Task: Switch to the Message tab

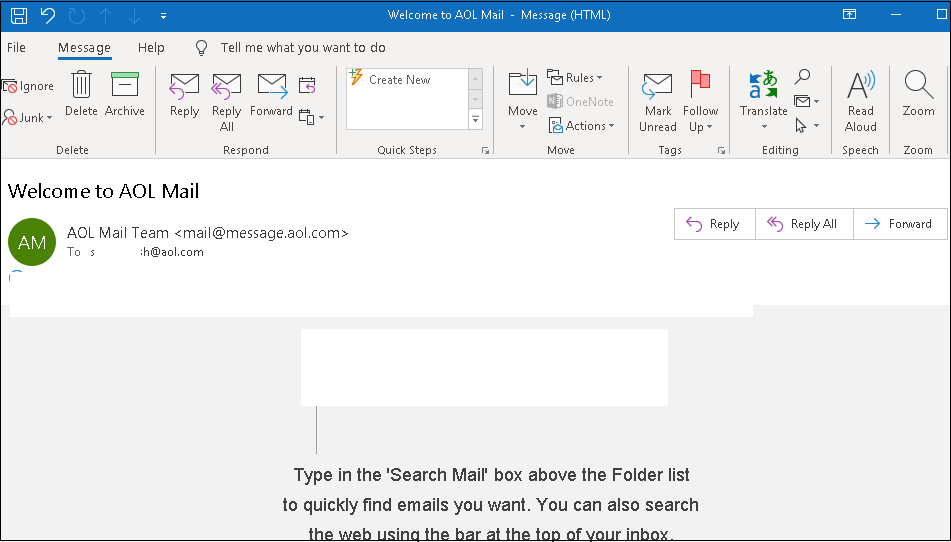Action: point(84,47)
